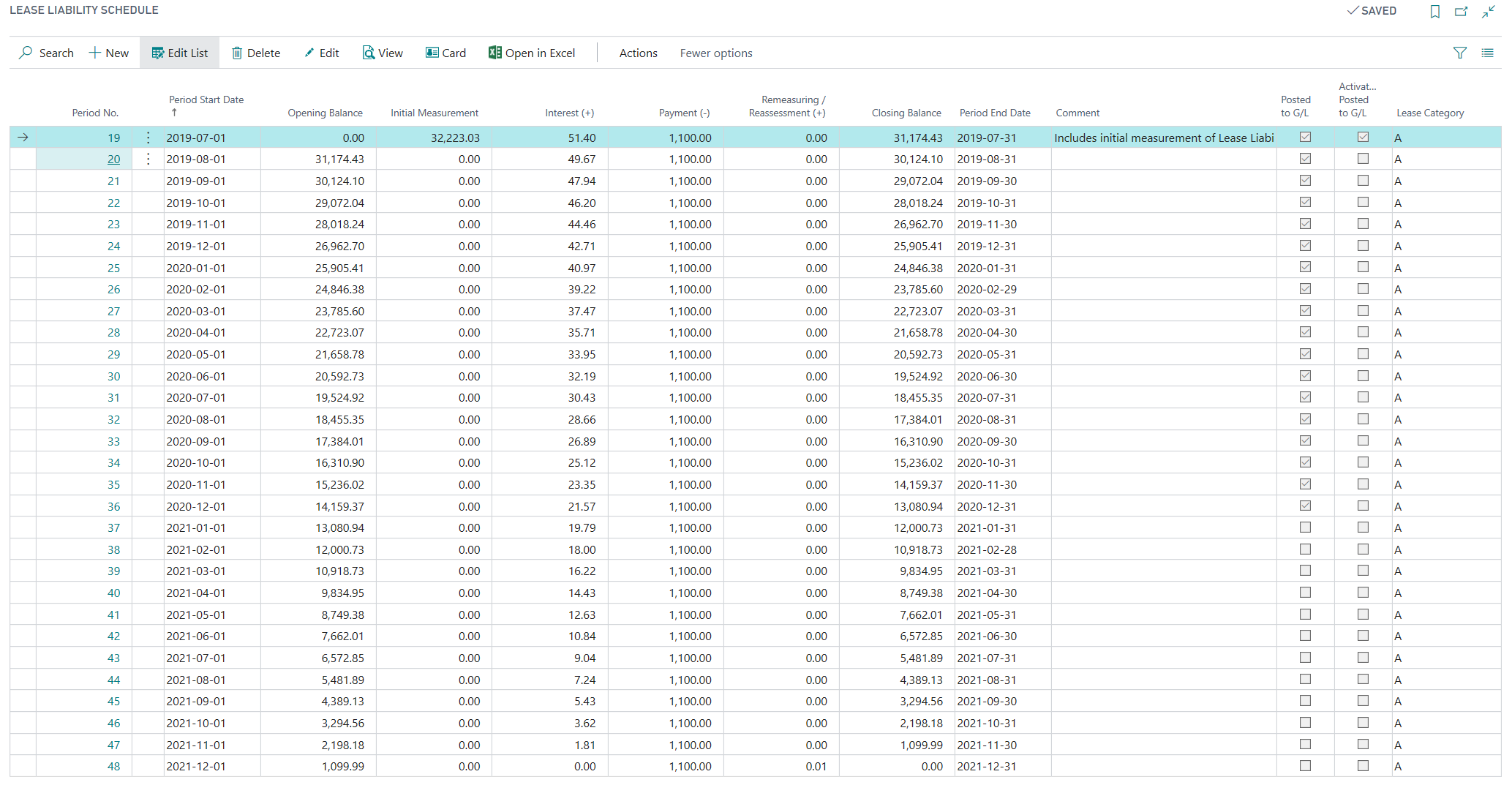The height and width of the screenshot is (785, 1512).
Task: Open row menu for period 19
Action: tap(148, 138)
